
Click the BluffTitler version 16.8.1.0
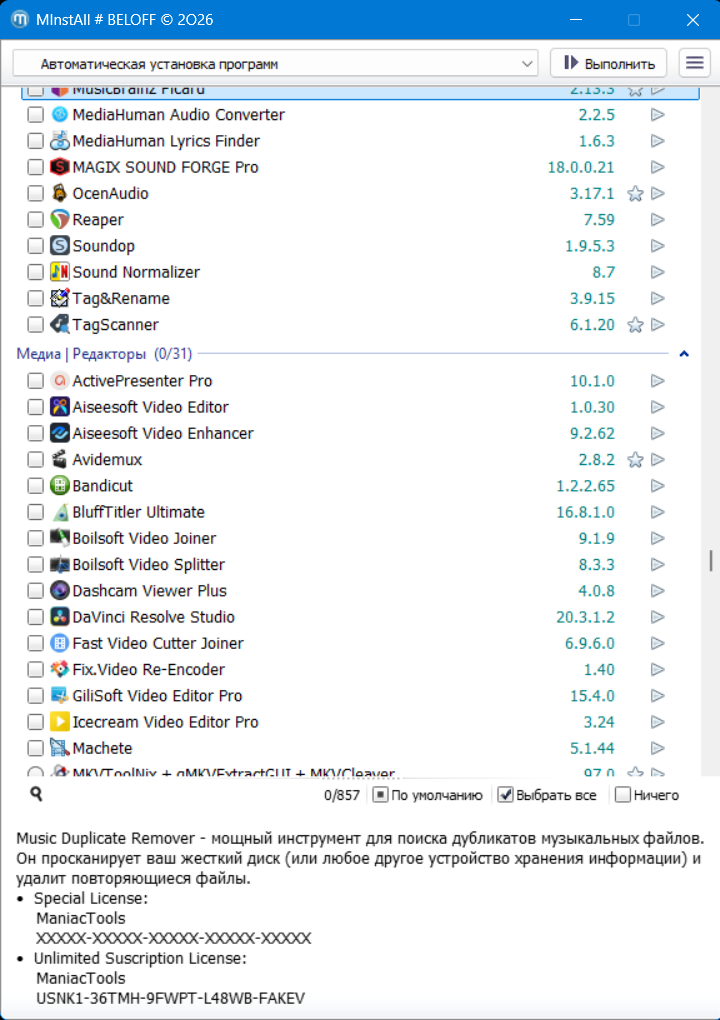click(x=585, y=512)
